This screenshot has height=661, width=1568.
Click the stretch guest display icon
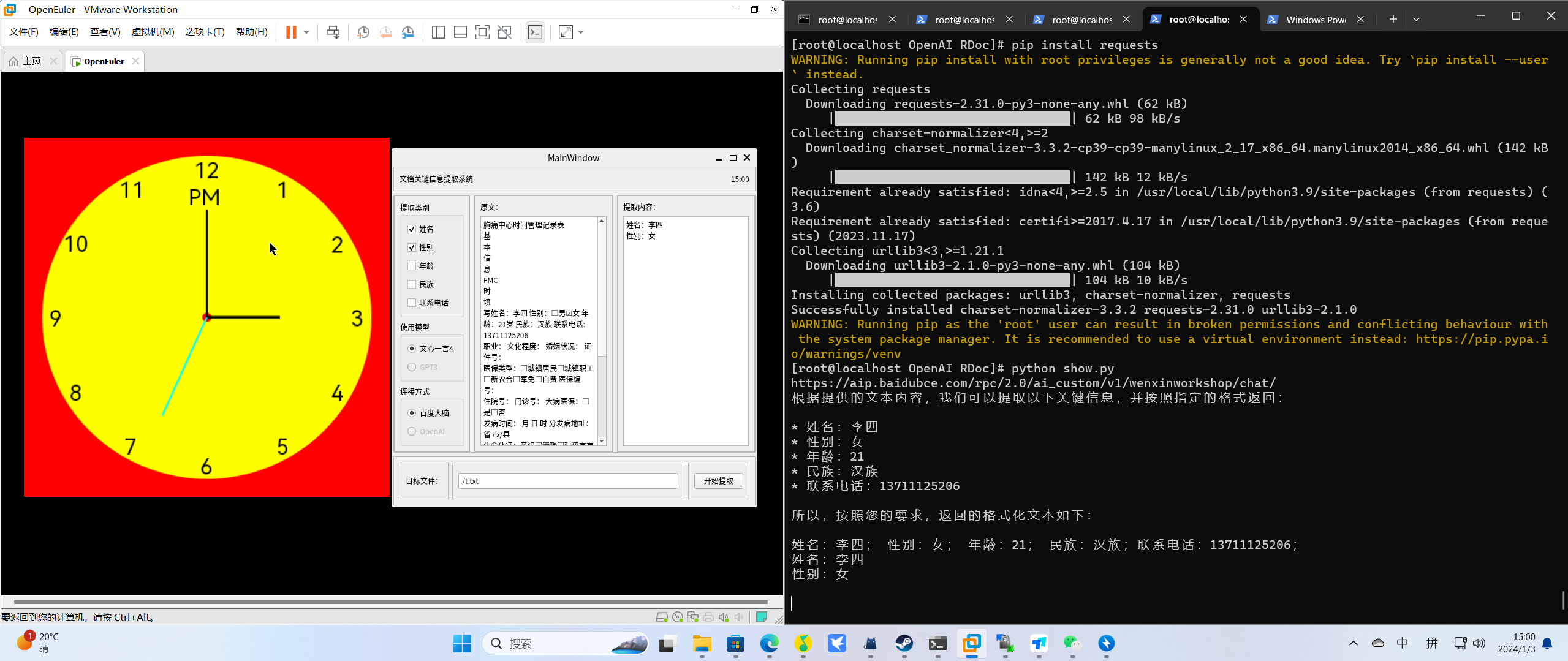point(566,32)
